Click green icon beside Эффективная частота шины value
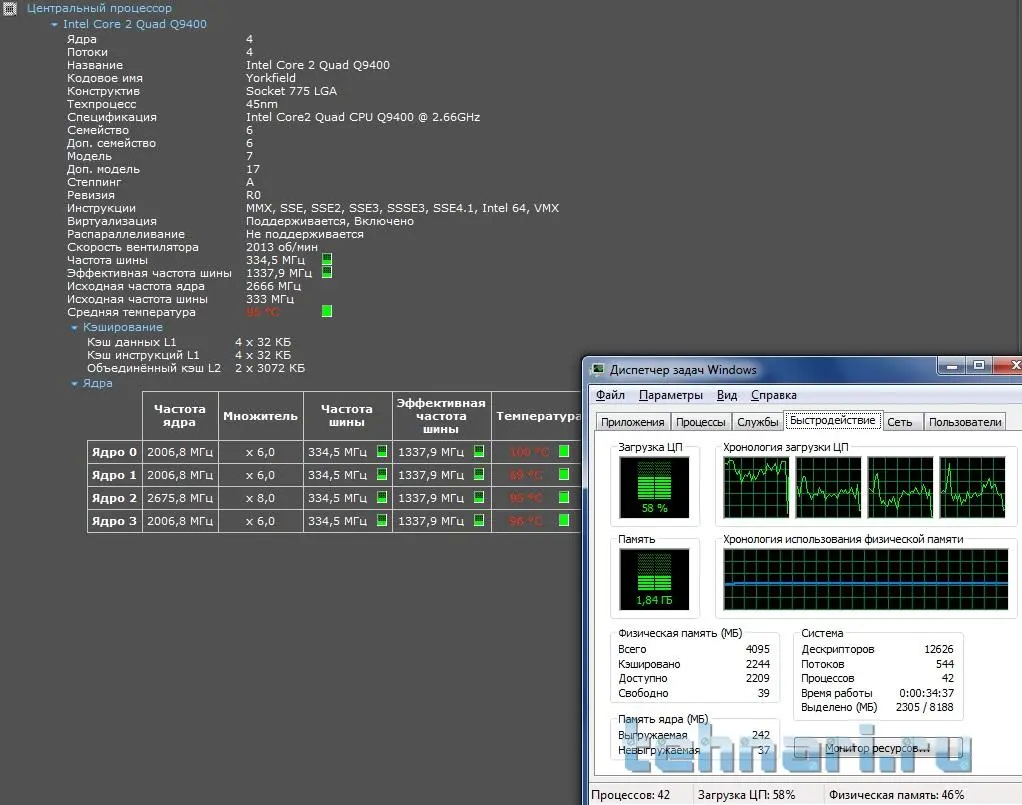1022x805 pixels. (327, 273)
